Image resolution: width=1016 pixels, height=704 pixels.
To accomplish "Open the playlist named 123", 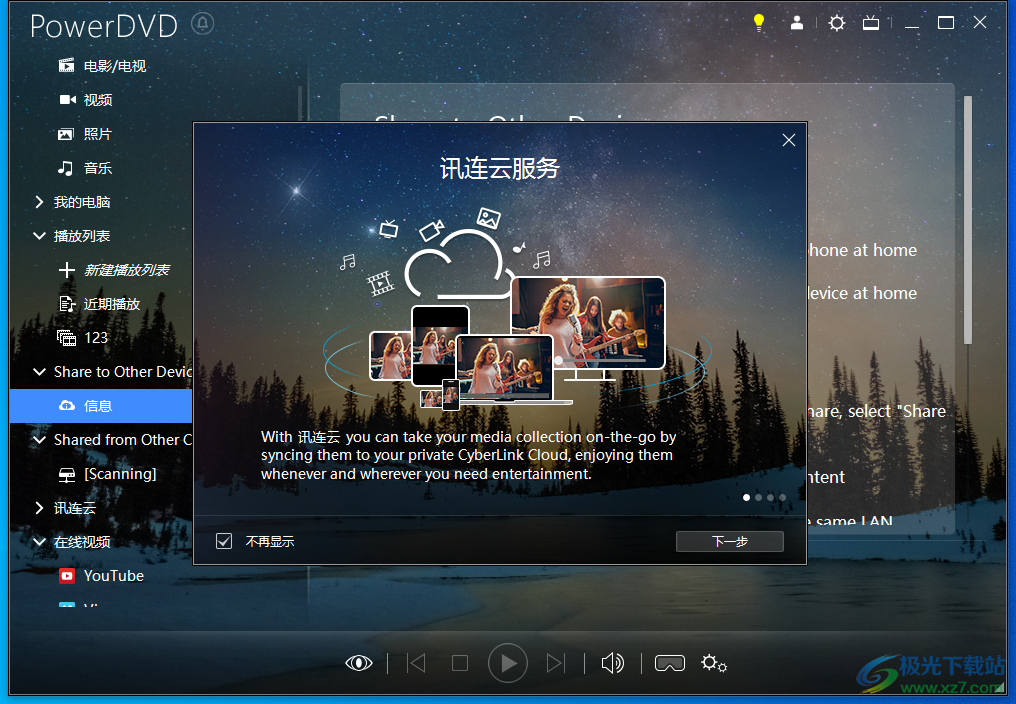I will pyautogui.click(x=82, y=338).
